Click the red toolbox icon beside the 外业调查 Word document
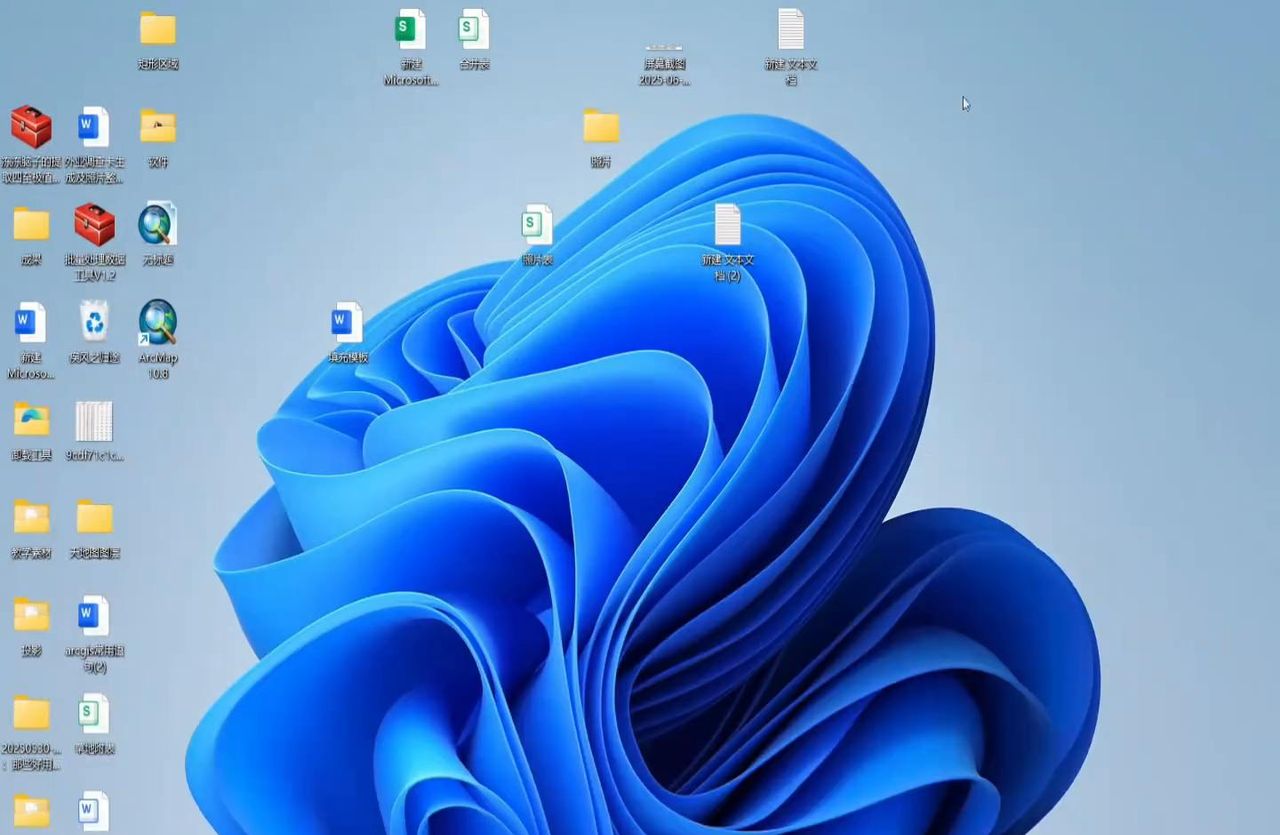The width and height of the screenshot is (1280, 835). point(31,127)
